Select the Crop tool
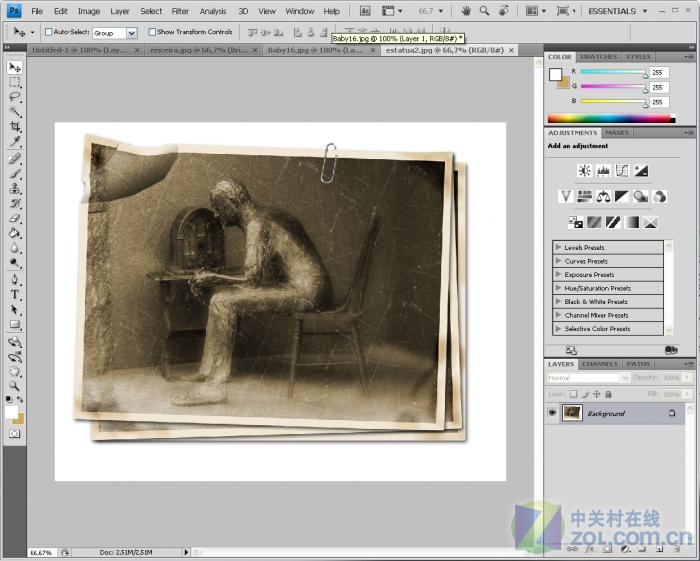Screen dimensions: 700x561 15,127
